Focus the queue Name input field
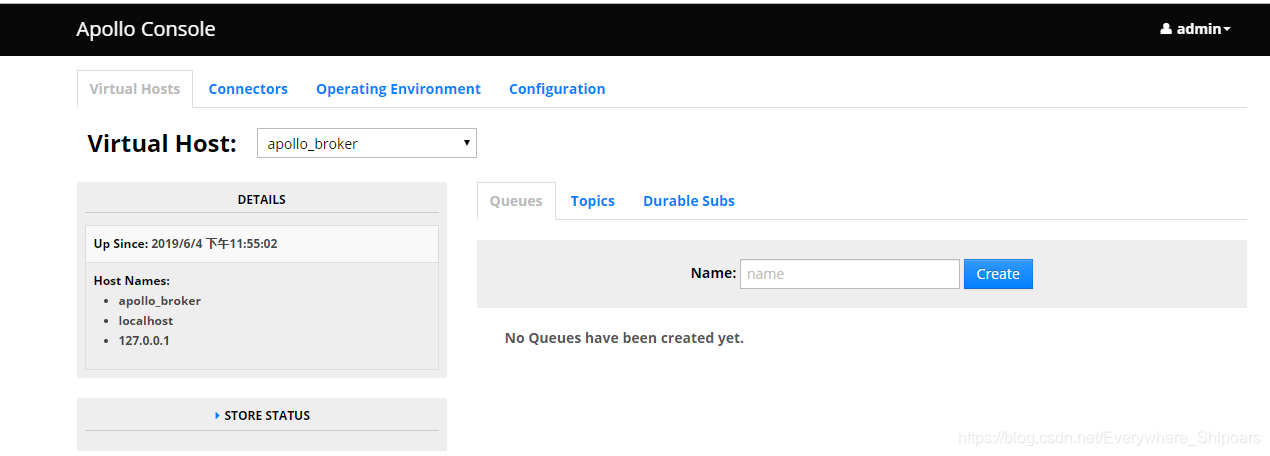This screenshot has height=456, width=1270. [850, 274]
